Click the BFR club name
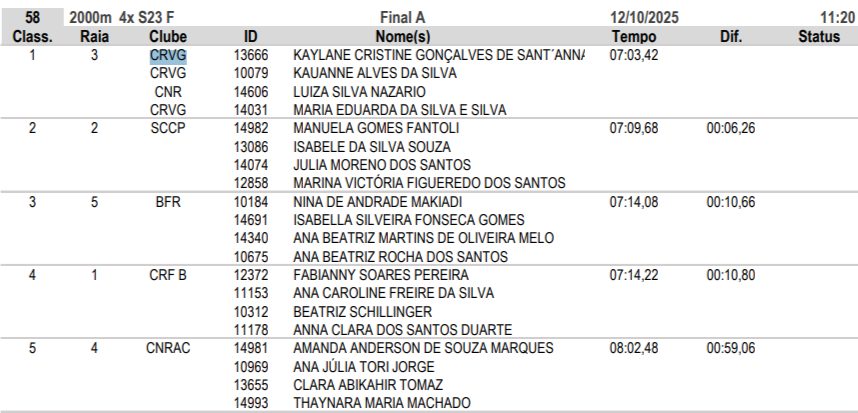This screenshot has width=858, height=413. point(168,202)
